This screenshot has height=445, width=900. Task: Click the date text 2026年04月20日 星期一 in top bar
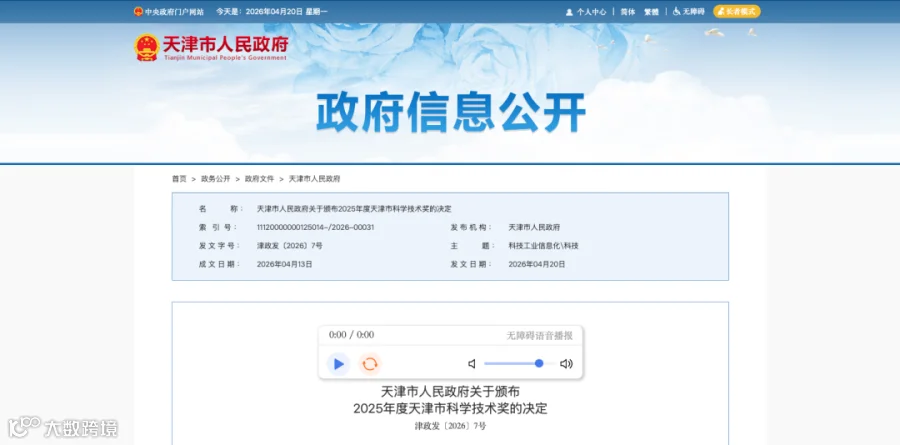pyautogui.click(x=286, y=11)
